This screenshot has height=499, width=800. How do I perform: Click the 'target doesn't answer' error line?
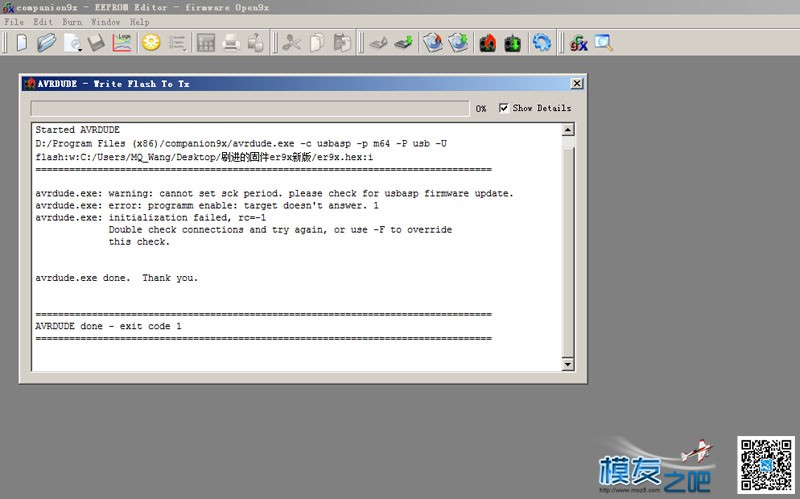(207, 206)
